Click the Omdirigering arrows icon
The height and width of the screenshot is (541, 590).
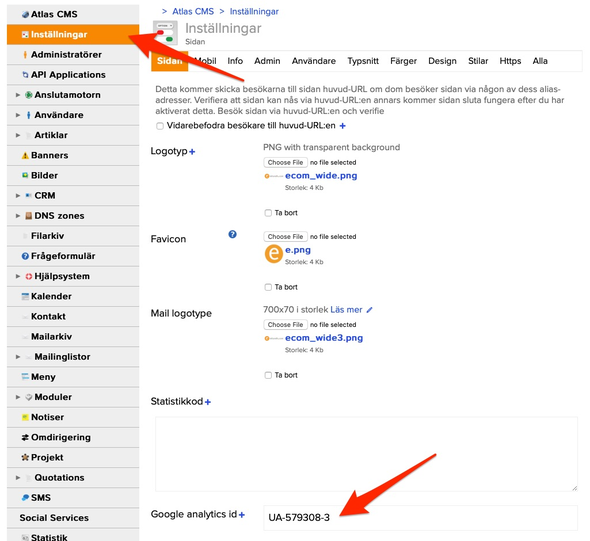click(x=25, y=437)
